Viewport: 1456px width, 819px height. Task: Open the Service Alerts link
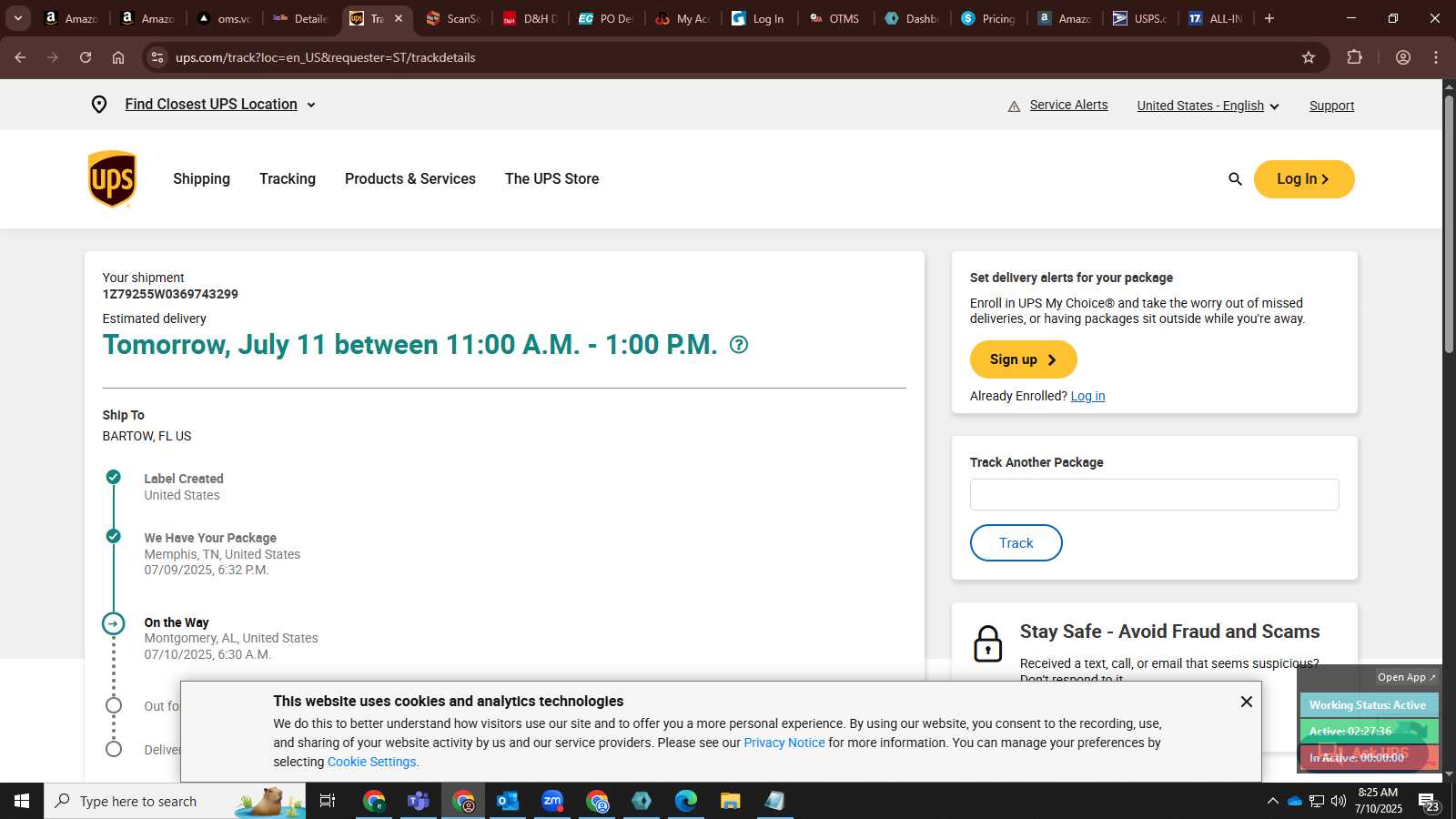tap(1068, 105)
